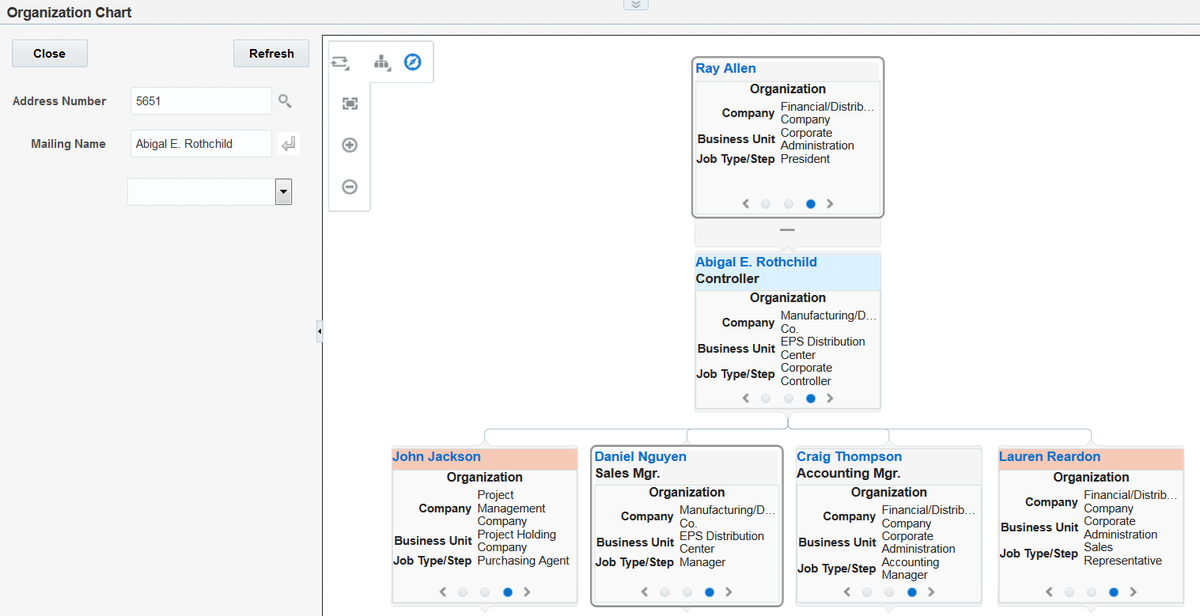
Task: Click the Mailing Name input field
Action: coord(201,144)
